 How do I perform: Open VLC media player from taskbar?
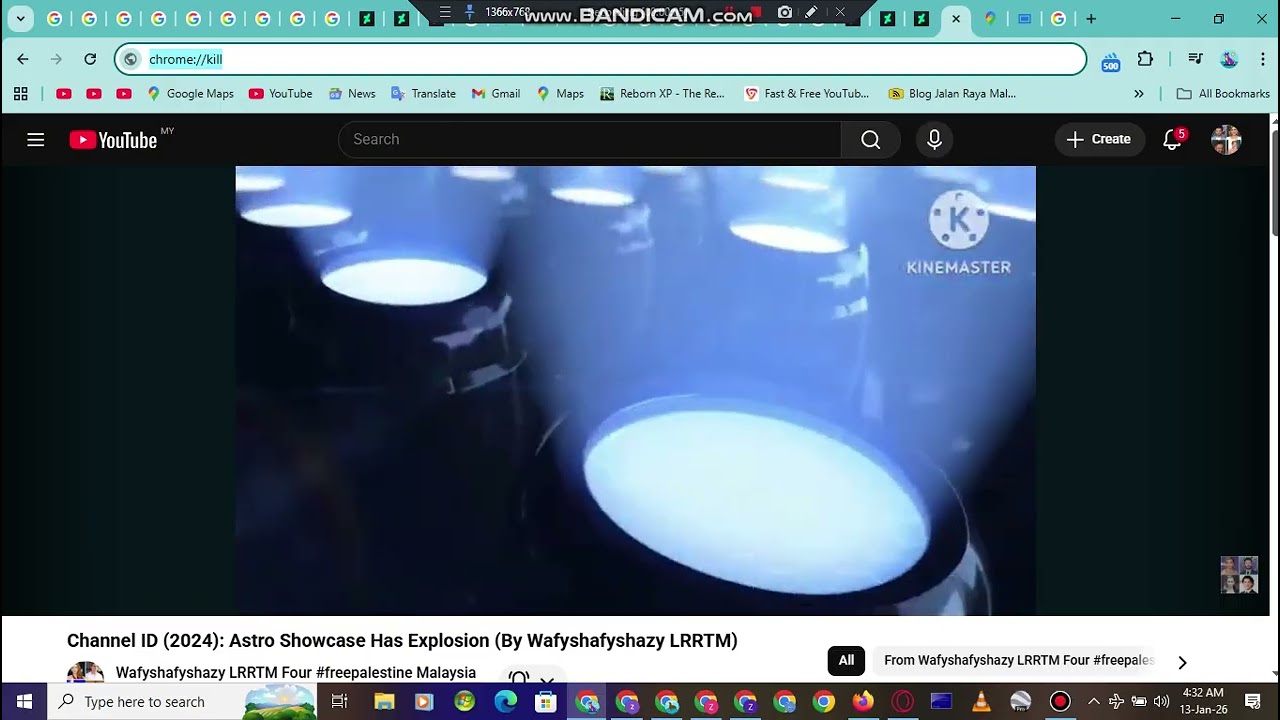[x=981, y=701]
